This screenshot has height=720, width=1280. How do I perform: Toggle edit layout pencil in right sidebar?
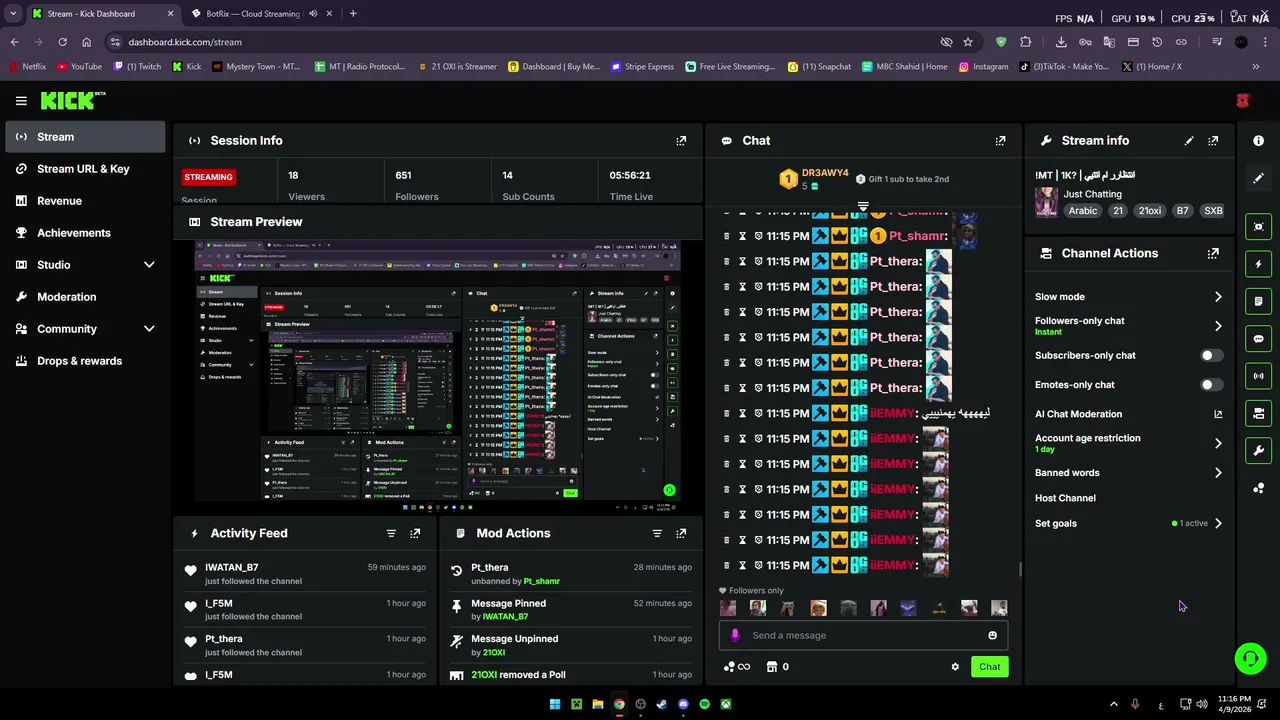pos(1259,178)
